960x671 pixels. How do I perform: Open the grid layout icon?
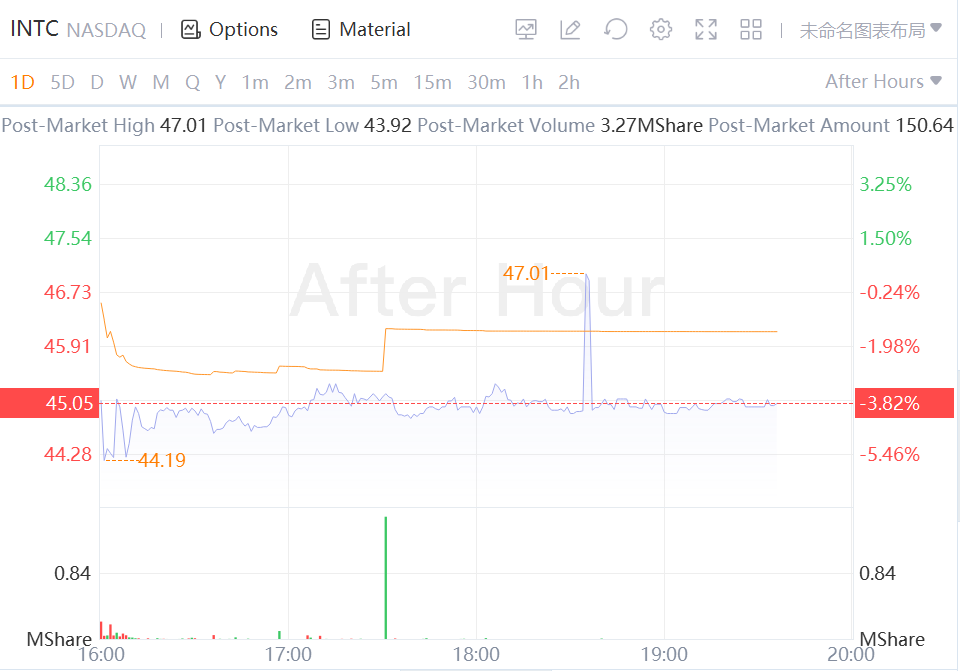(751, 30)
